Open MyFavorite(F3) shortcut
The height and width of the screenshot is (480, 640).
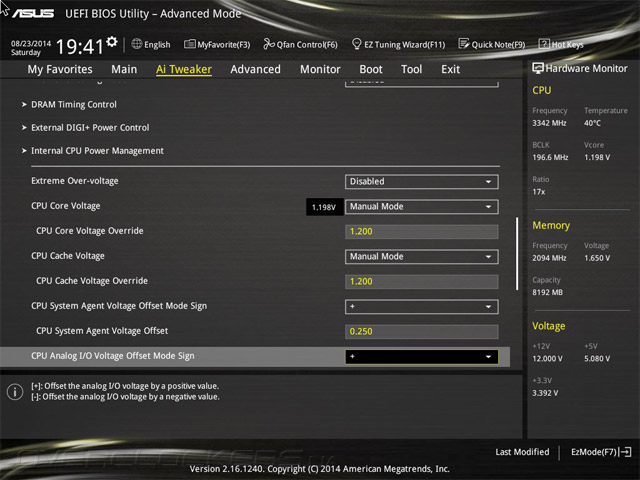click(217, 44)
